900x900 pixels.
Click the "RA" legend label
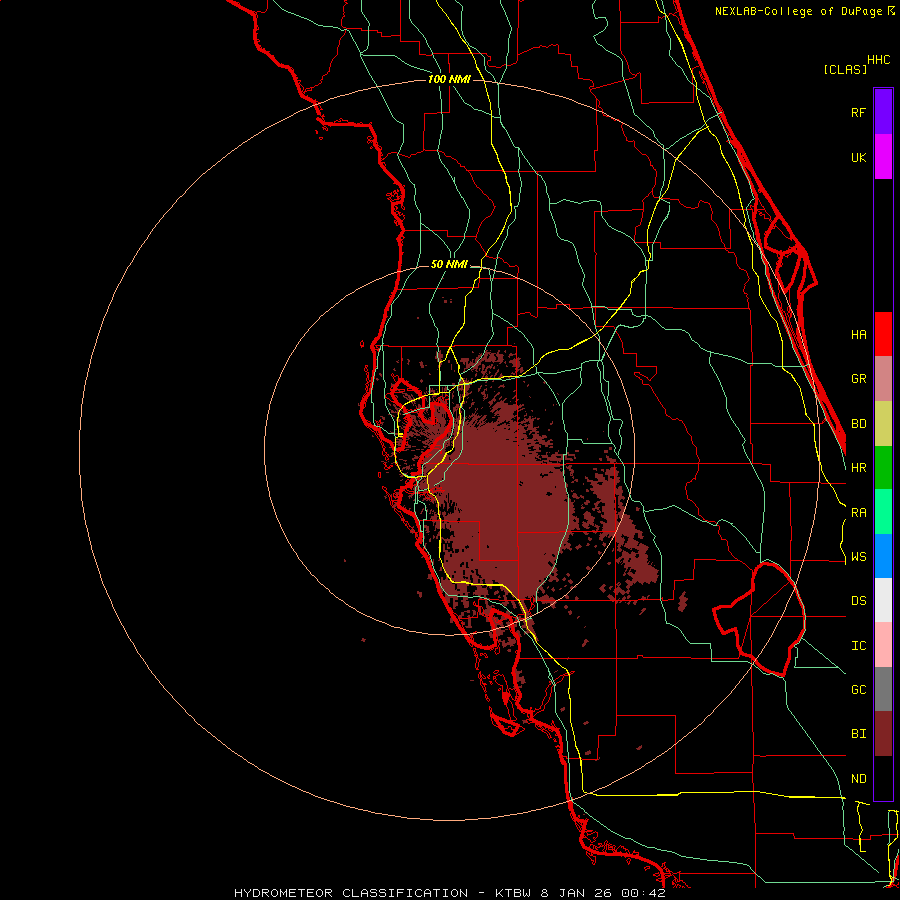pyautogui.click(x=858, y=513)
